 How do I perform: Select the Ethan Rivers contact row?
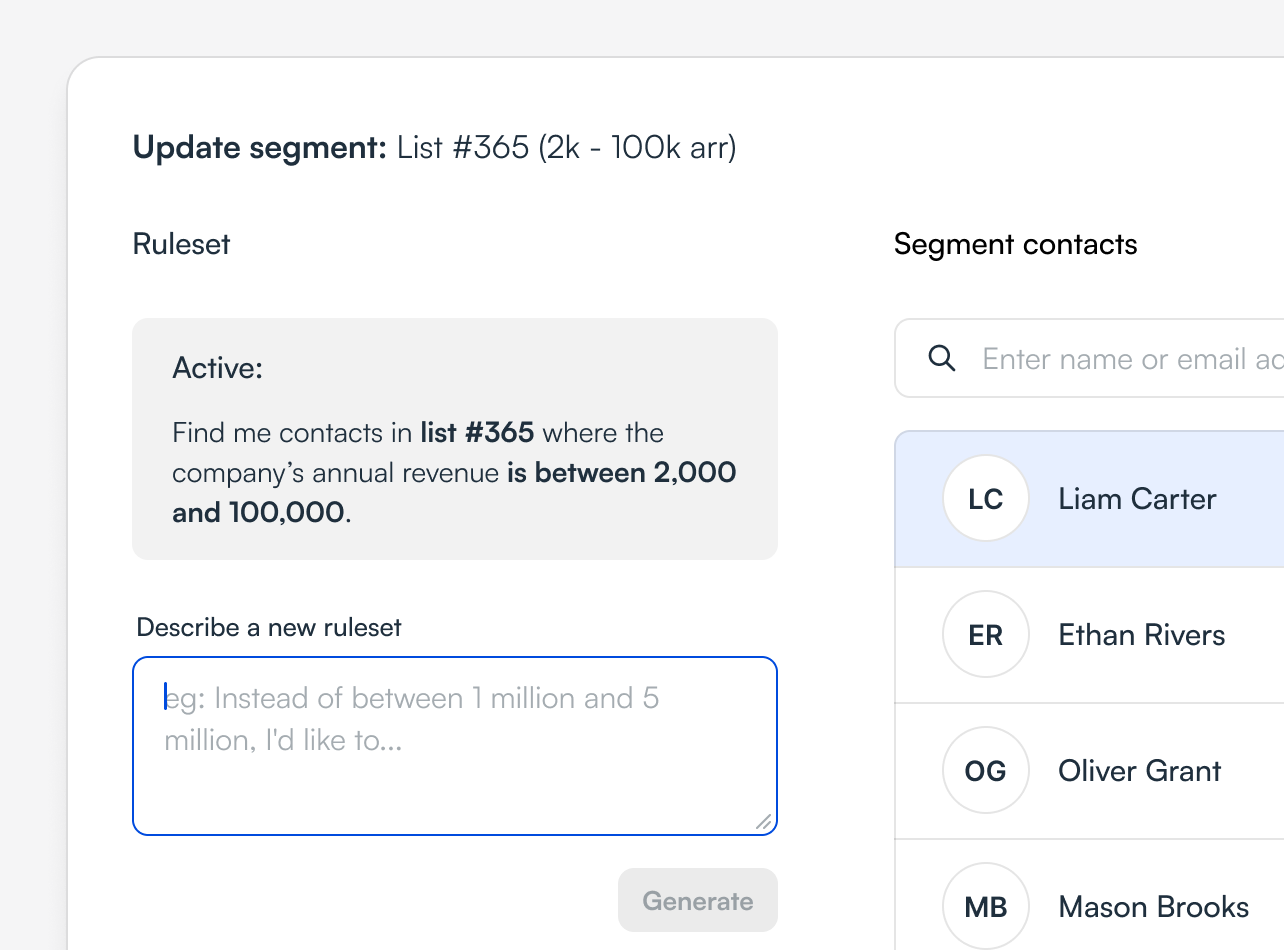coord(1090,635)
